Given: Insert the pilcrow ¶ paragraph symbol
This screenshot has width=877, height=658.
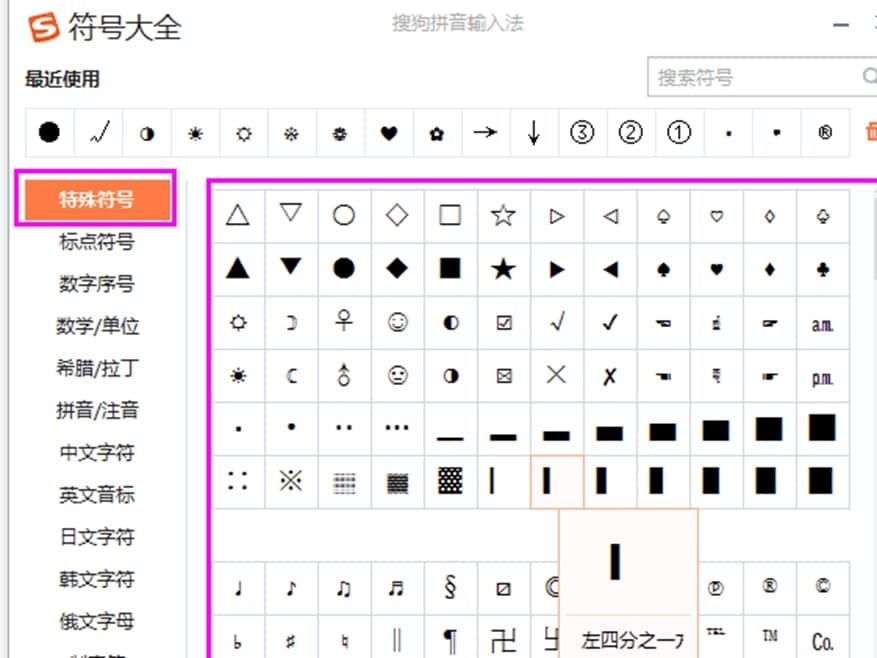Looking at the screenshot, I should point(450,640).
